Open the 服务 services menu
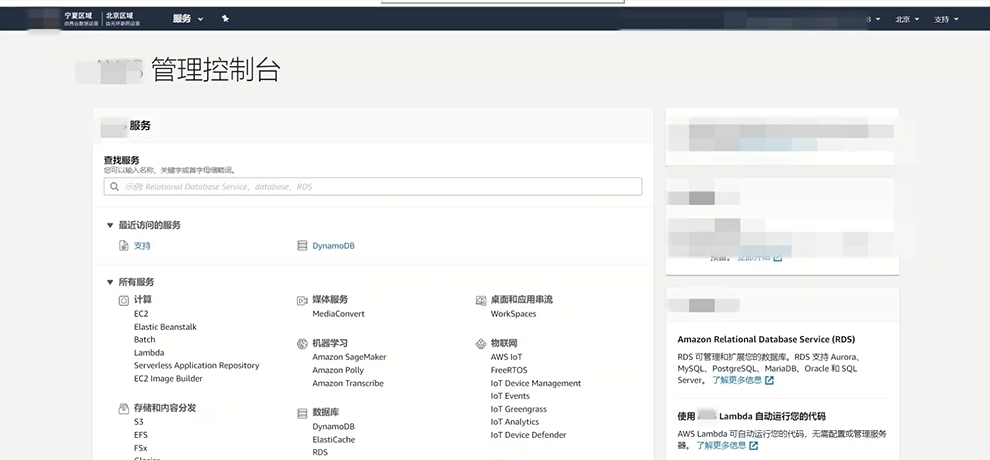 187,19
